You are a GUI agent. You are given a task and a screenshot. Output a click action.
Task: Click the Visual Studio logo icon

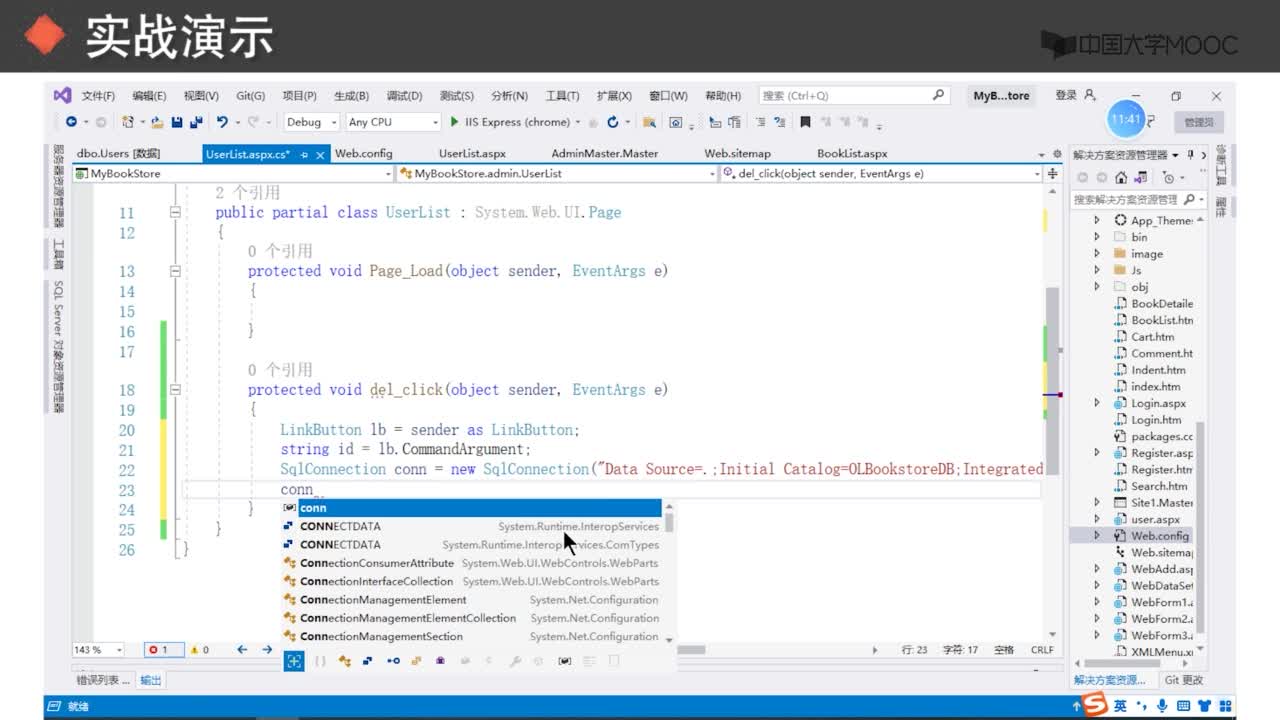click(62, 95)
